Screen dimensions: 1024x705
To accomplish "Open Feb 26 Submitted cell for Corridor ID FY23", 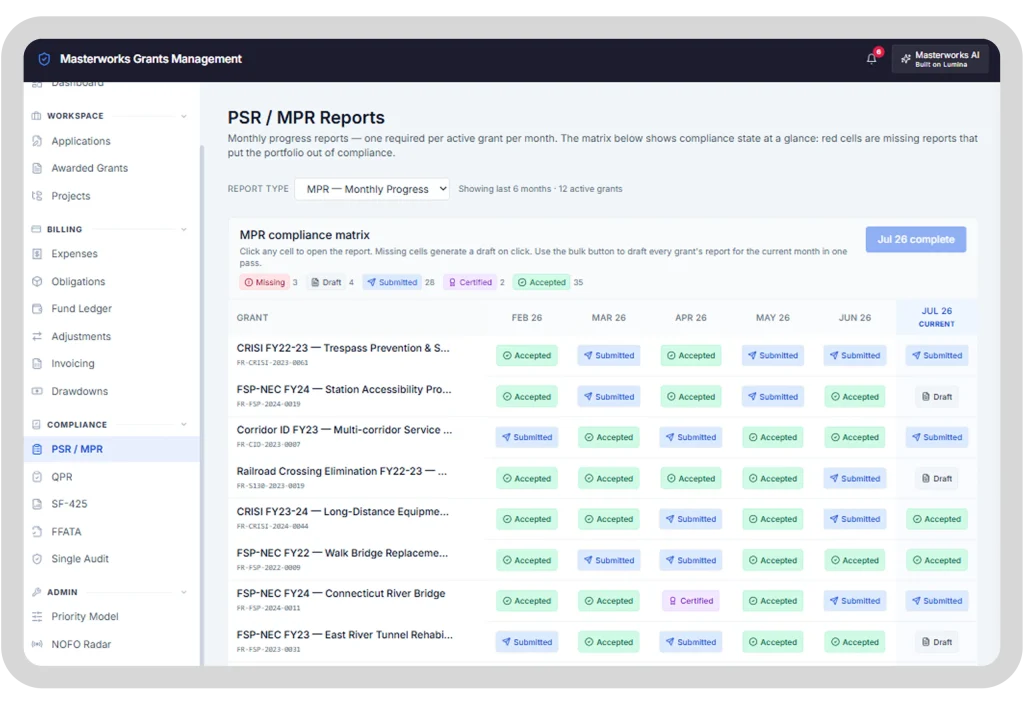I will pyautogui.click(x=526, y=437).
